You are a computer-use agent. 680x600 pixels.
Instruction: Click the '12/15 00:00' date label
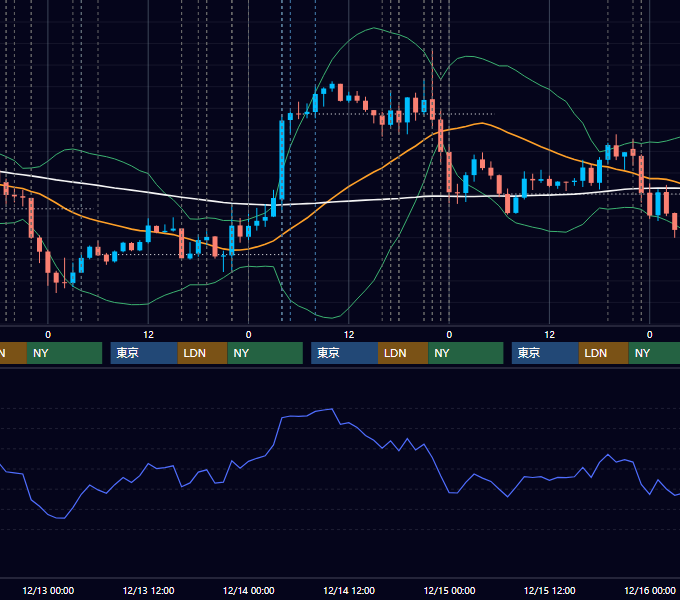pyautogui.click(x=449, y=590)
